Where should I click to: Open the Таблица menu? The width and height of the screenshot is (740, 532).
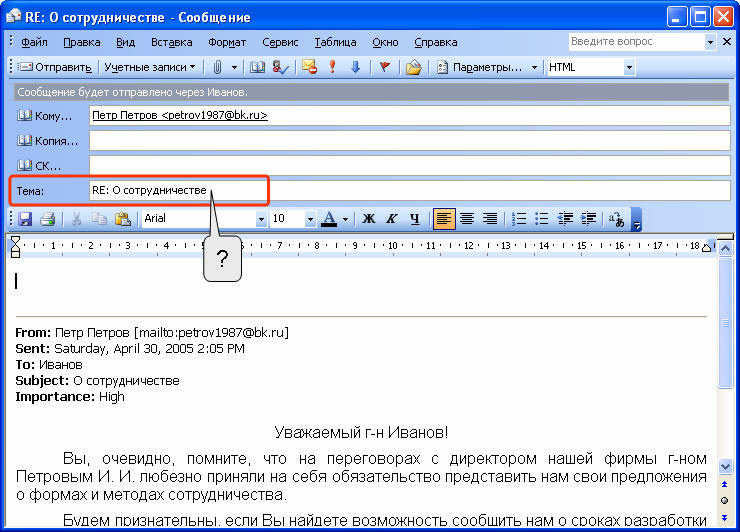click(x=336, y=42)
